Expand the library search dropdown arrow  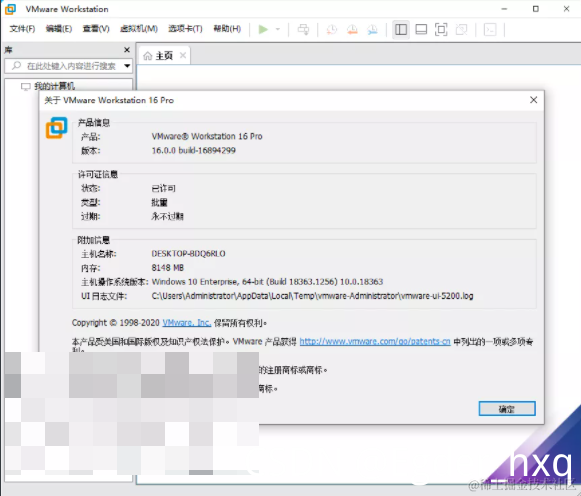point(127,66)
